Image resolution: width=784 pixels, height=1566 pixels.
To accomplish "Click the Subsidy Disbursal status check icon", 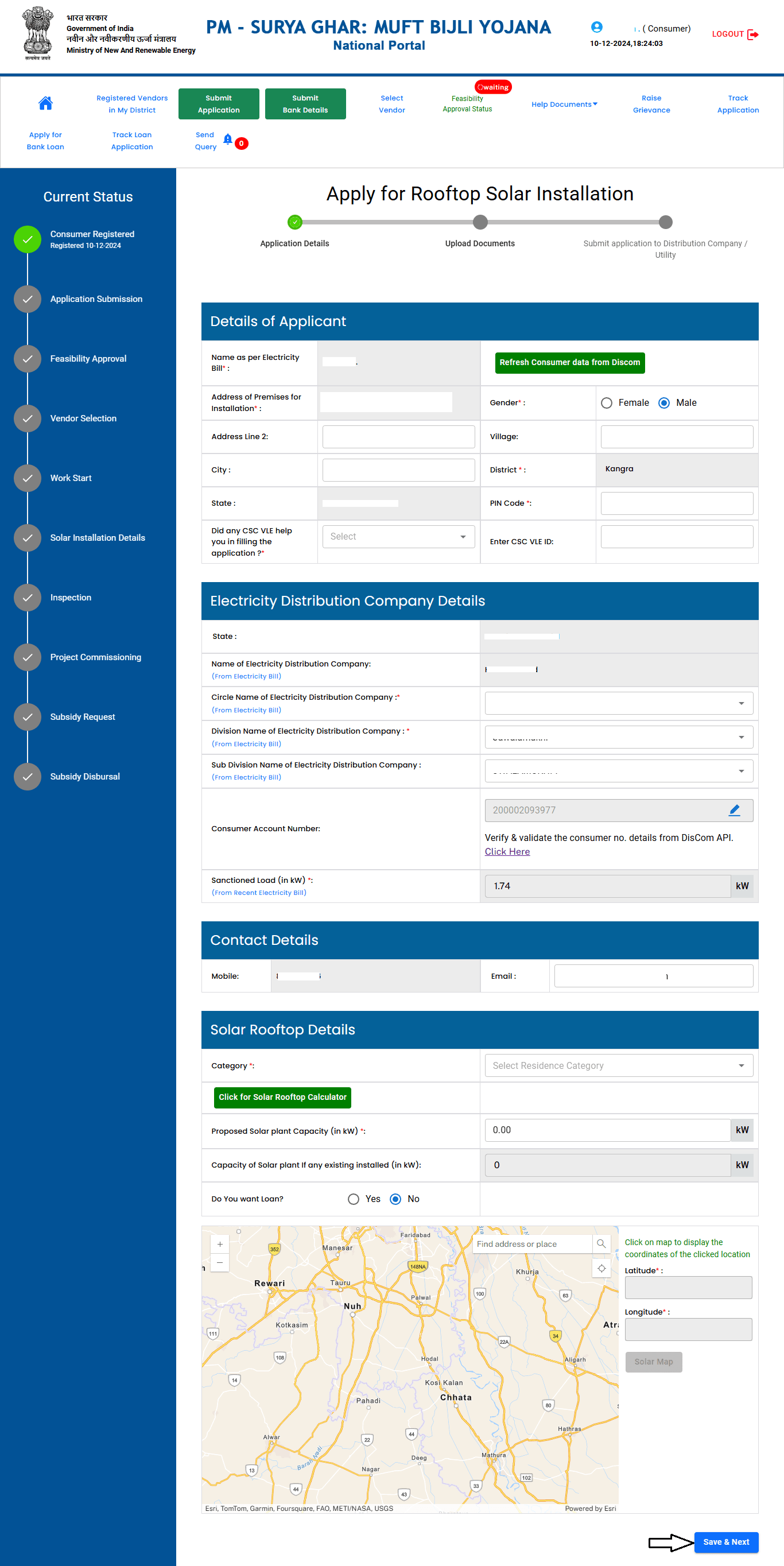I will [28, 776].
